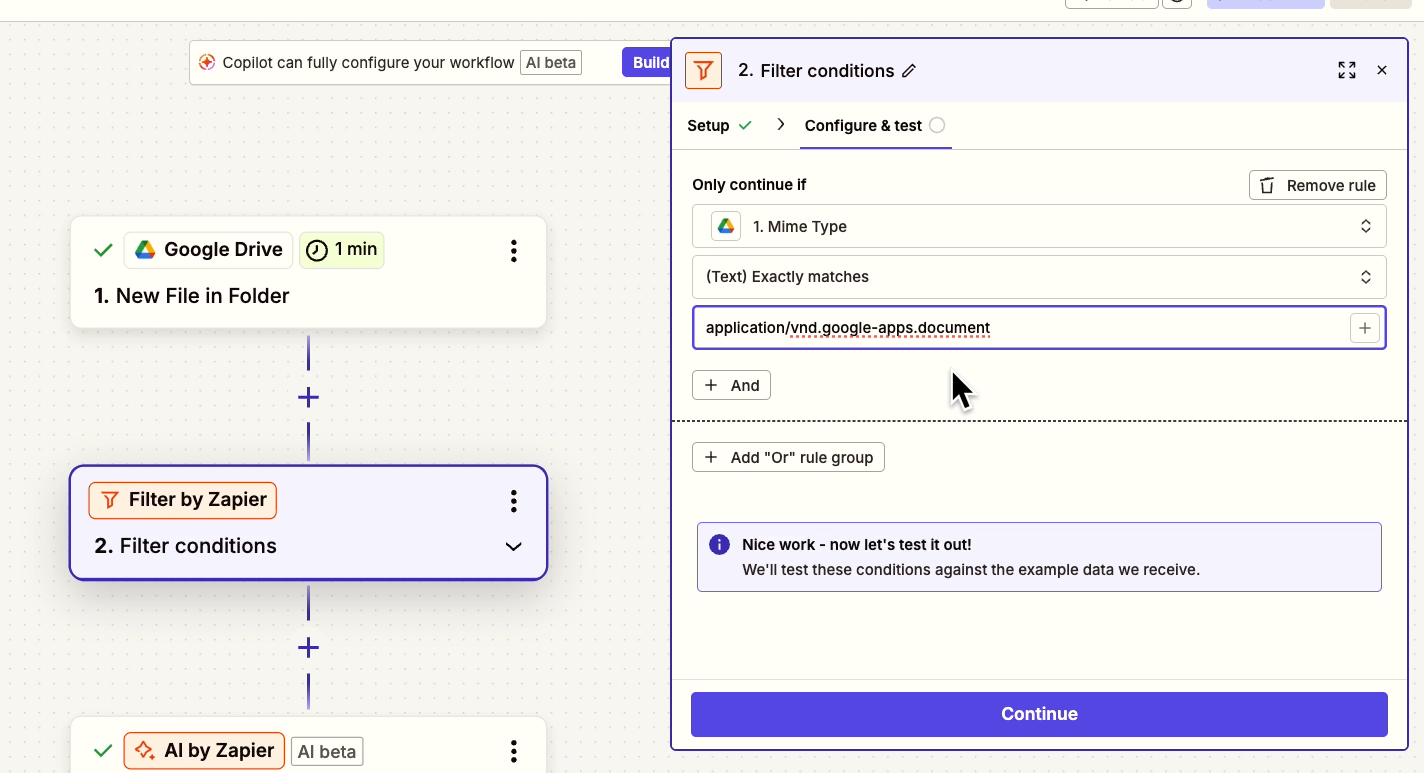
Task: Click the Copilot icon in the banner
Action: pos(207,62)
